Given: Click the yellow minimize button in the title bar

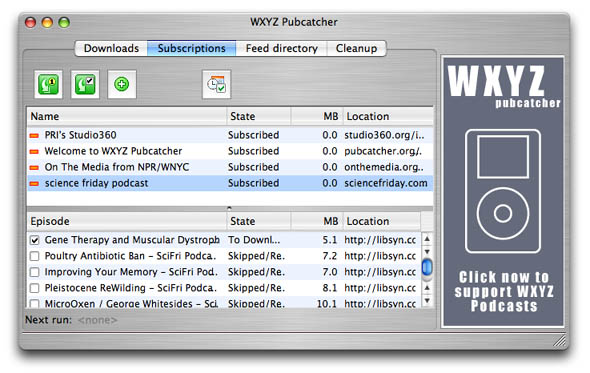Looking at the screenshot, I should tap(47, 23).
